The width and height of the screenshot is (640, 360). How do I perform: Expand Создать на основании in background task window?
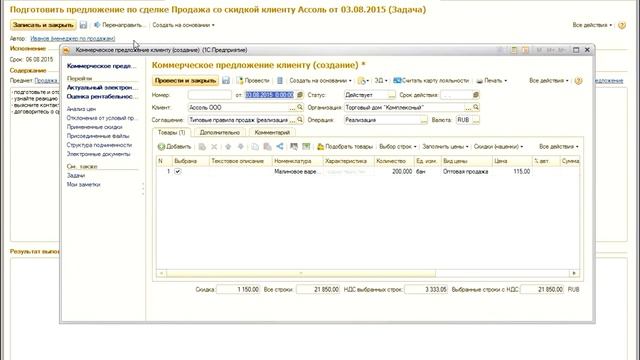(x=183, y=25)
